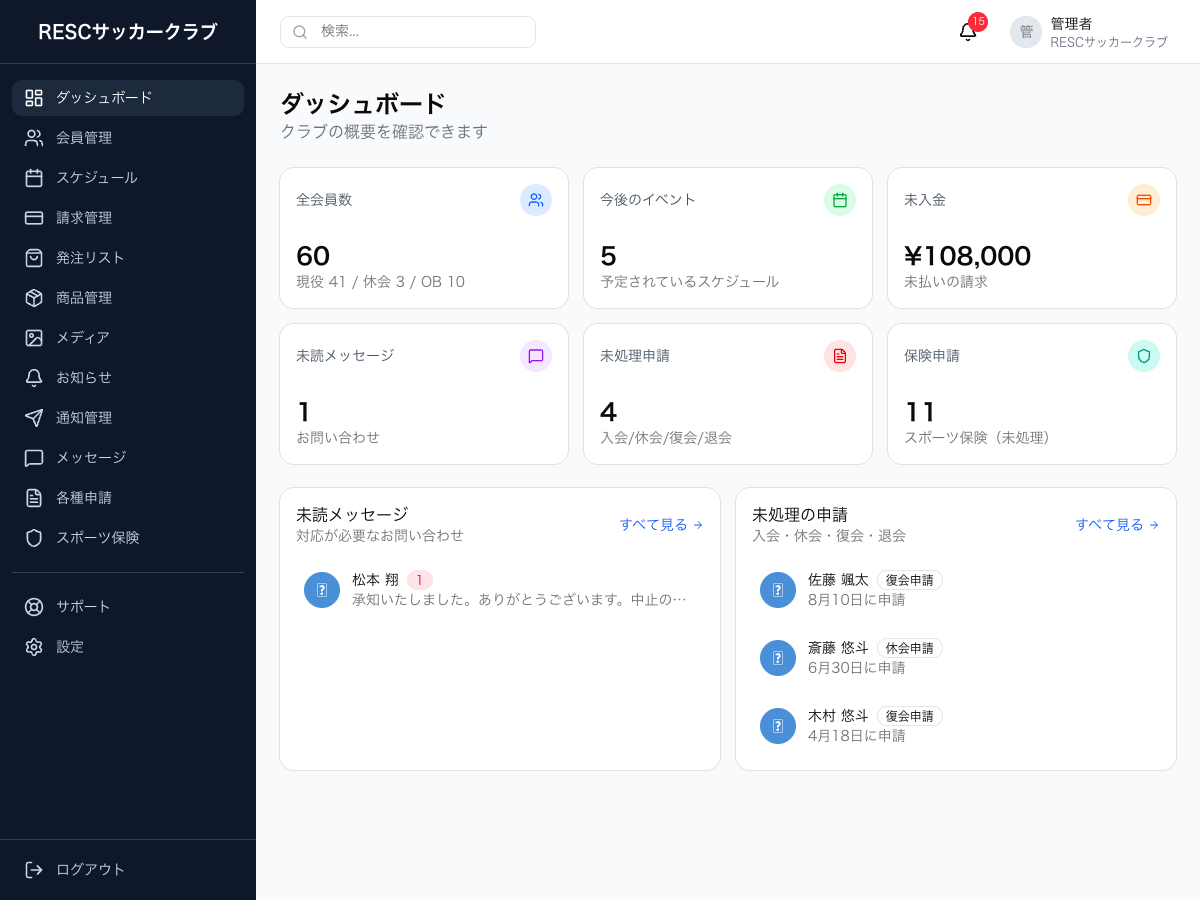This screenshot has height=900, width=1200.
Task: Click 予定されているスケジュール caption
Action: [x=689, y=282]
